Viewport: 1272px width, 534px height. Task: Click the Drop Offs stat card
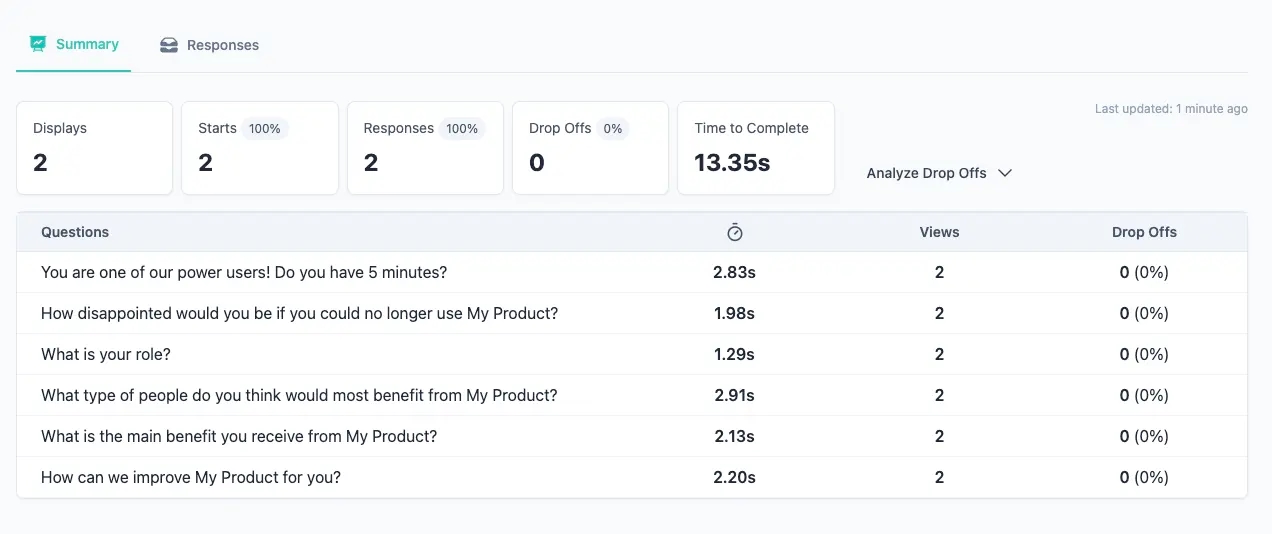coord(590,148)
